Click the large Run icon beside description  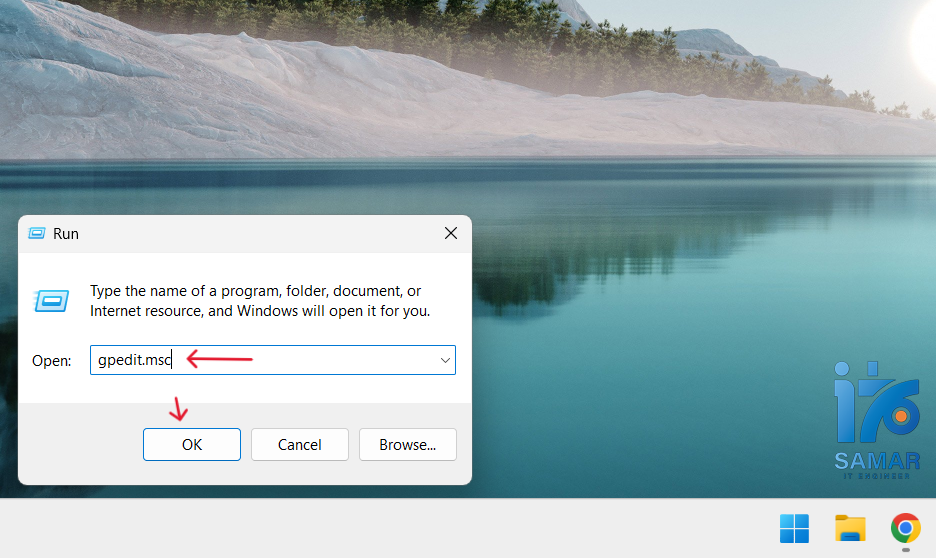click(51, 301)
